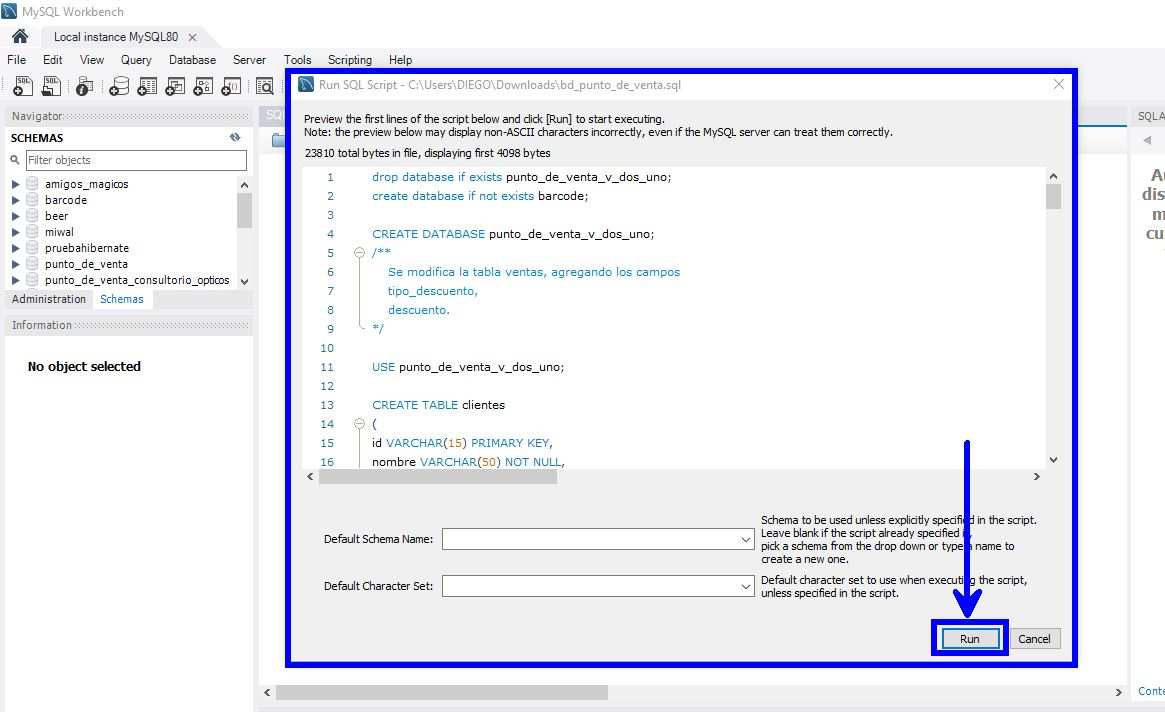Open an existing SQL script file
This screenshot has height=712, width=1165.
click(x=52, y=86)
